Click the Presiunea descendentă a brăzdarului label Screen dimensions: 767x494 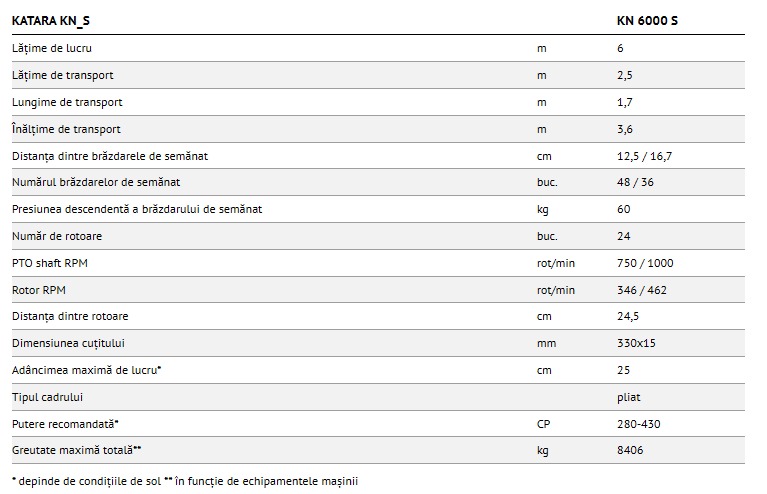pyautogui.click(x=137, y=209)
